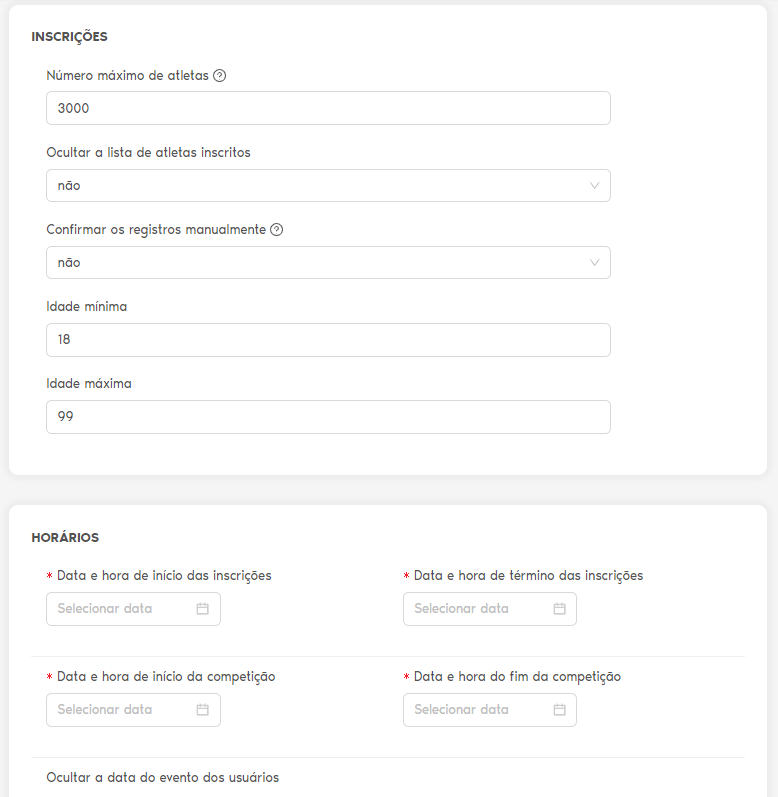Click calendar icon in término das inscrições field

(x=559, y=609)
